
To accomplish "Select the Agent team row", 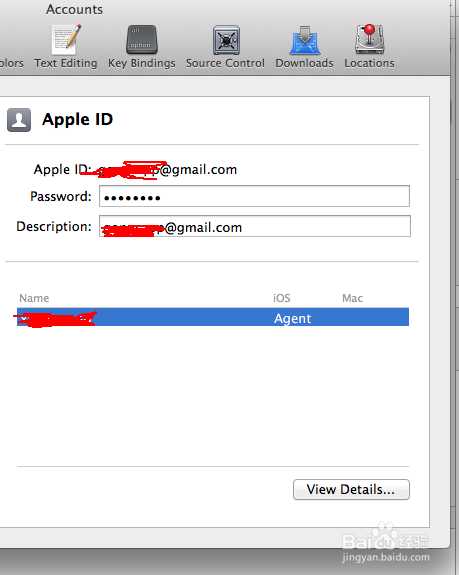I will tap(213, 317).
